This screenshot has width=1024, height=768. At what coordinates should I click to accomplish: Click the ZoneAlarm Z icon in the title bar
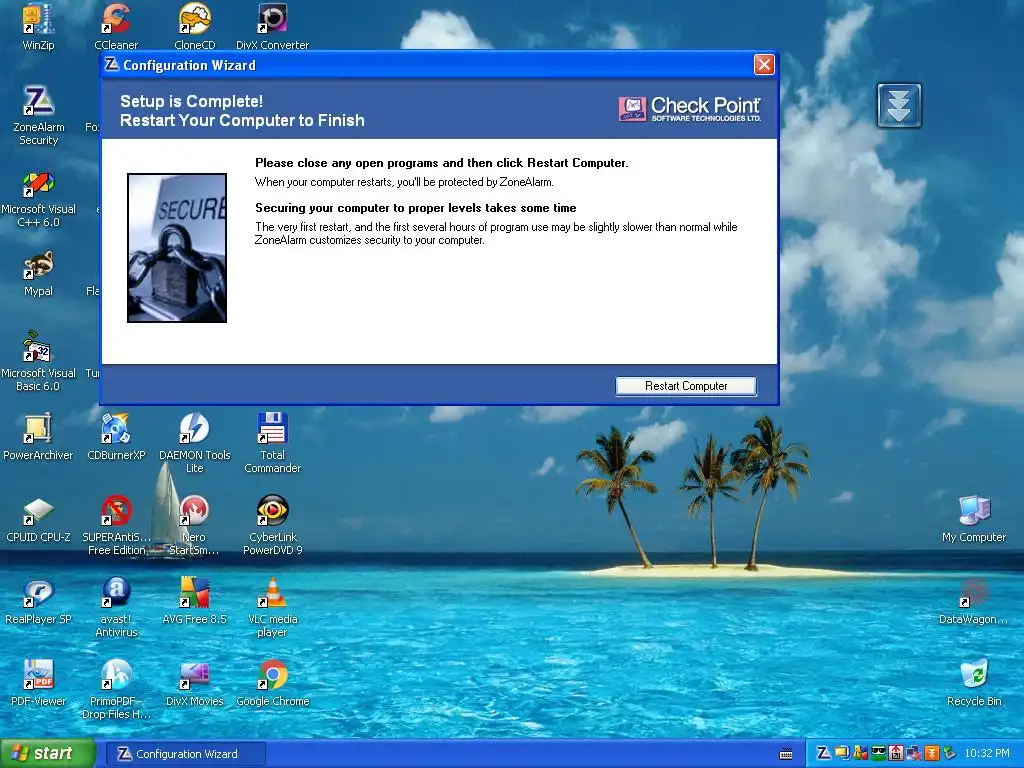point(112,64)
